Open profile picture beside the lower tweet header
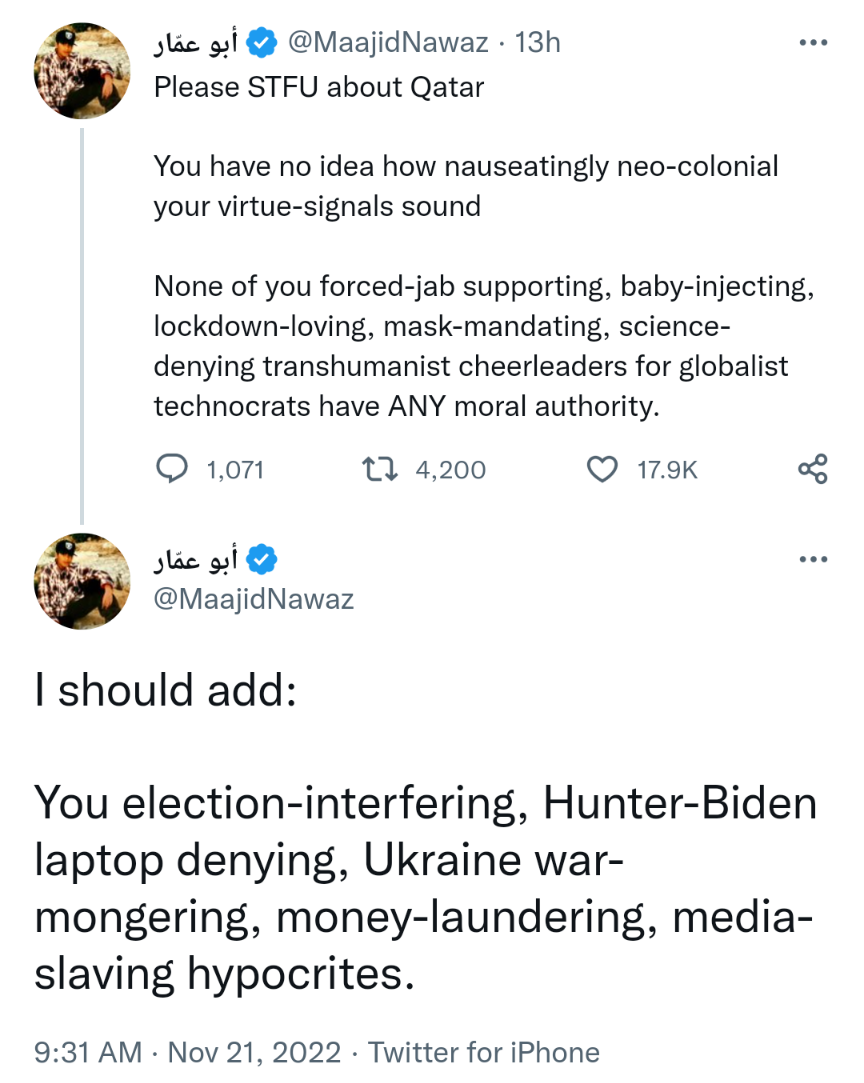 point(82,580)
